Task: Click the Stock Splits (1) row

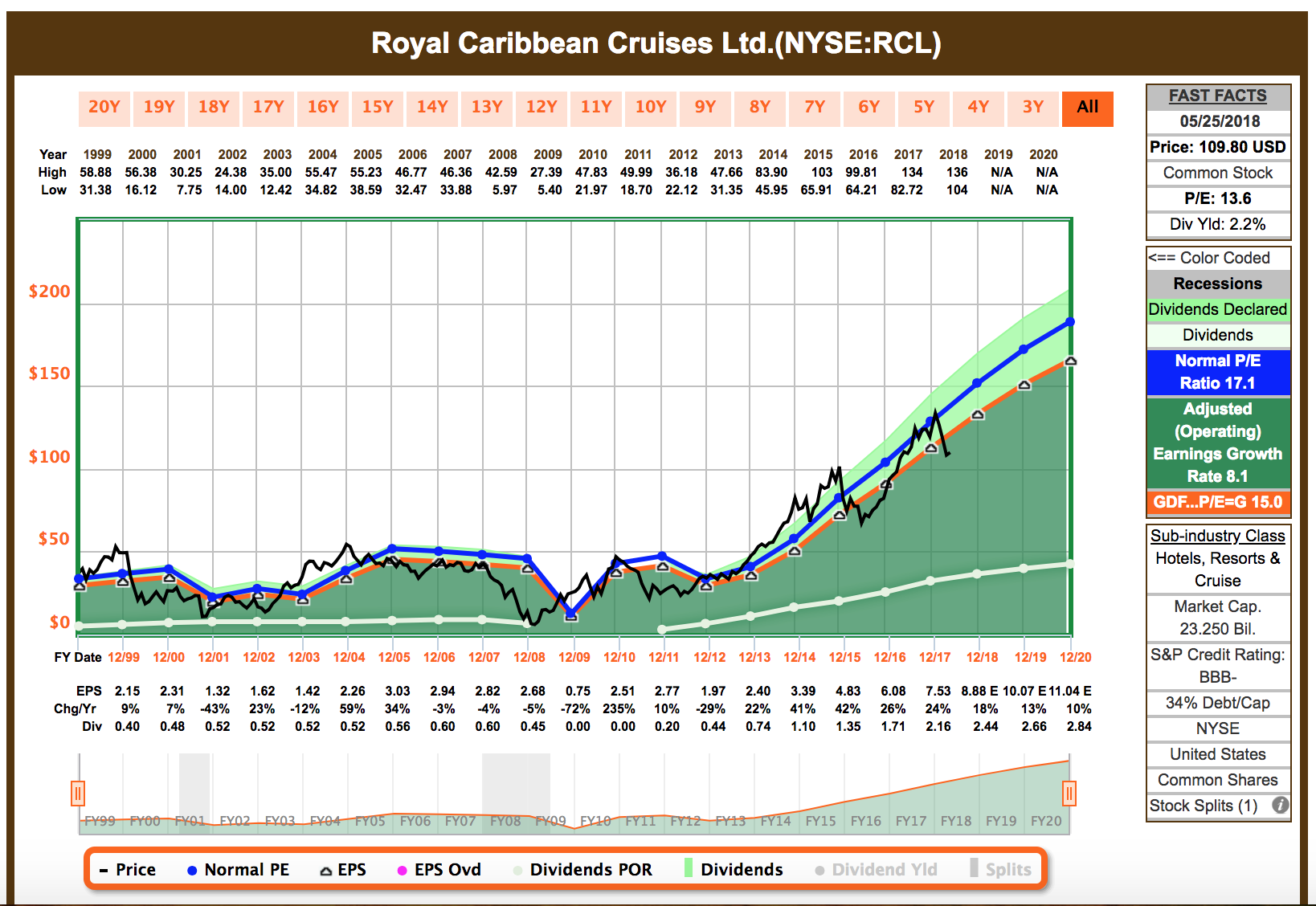Action: point(1218,806)
